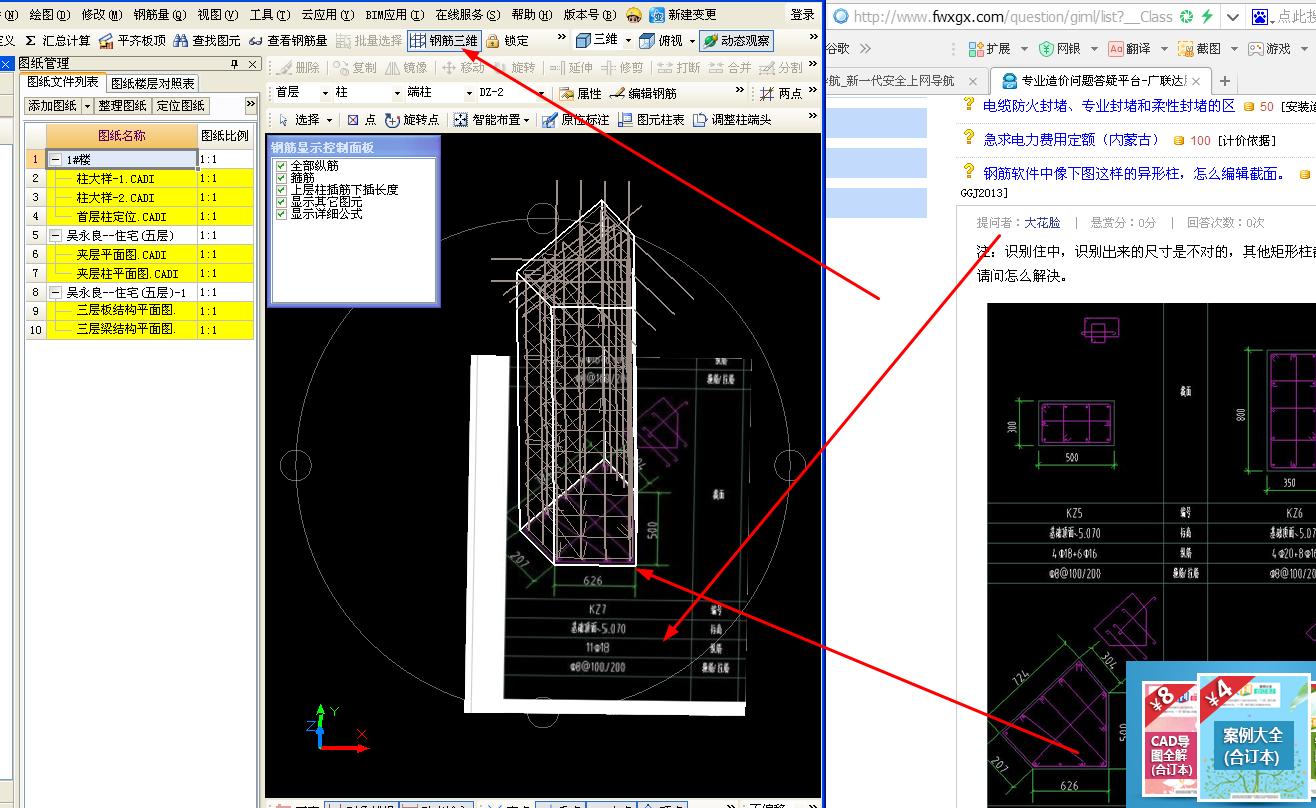The image size is (1316, 808).
Task: Uncheck 显示其它图元 checkbox
Action: 282,201
